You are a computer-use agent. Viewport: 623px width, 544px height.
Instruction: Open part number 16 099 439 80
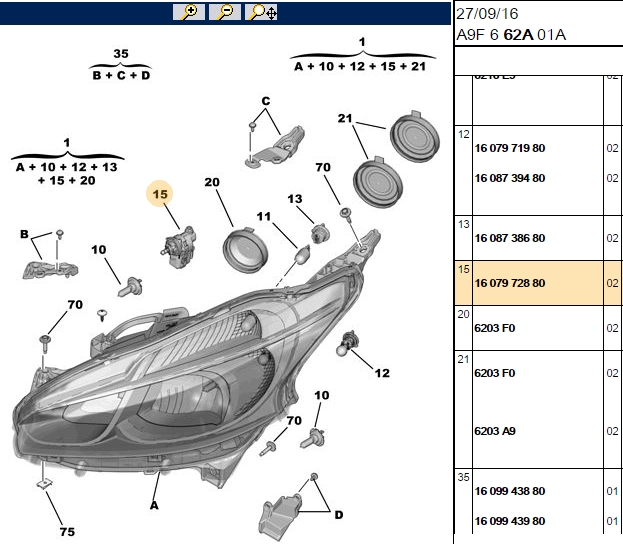(510, 521)
